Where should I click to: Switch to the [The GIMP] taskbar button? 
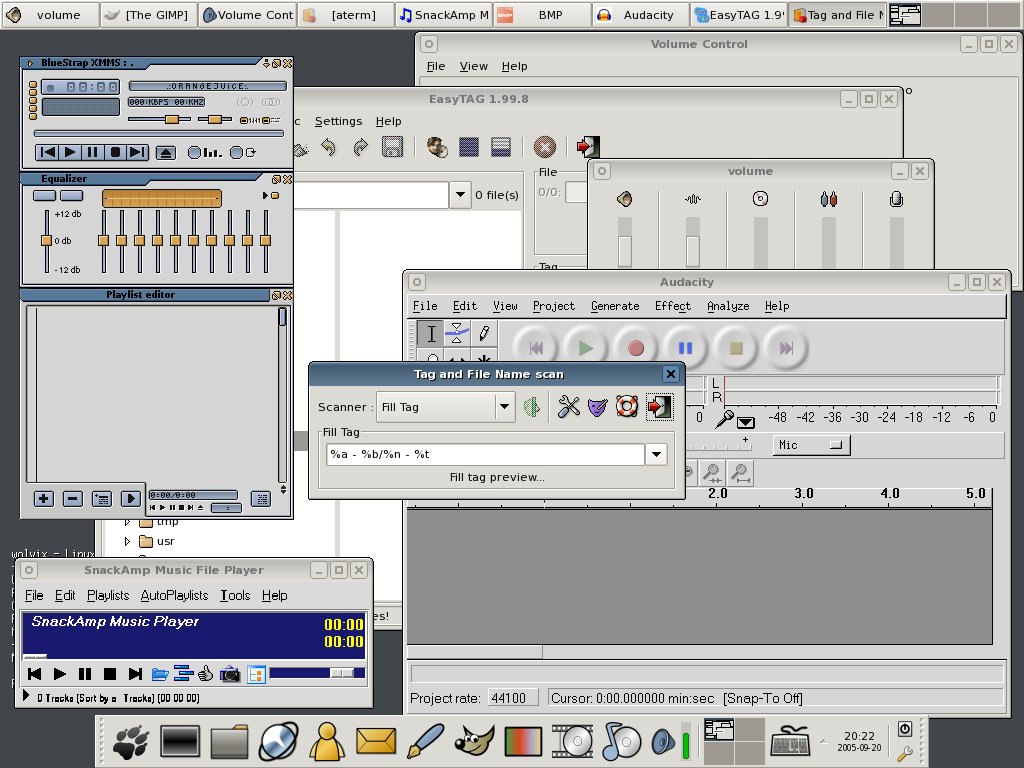click(149, 14)
